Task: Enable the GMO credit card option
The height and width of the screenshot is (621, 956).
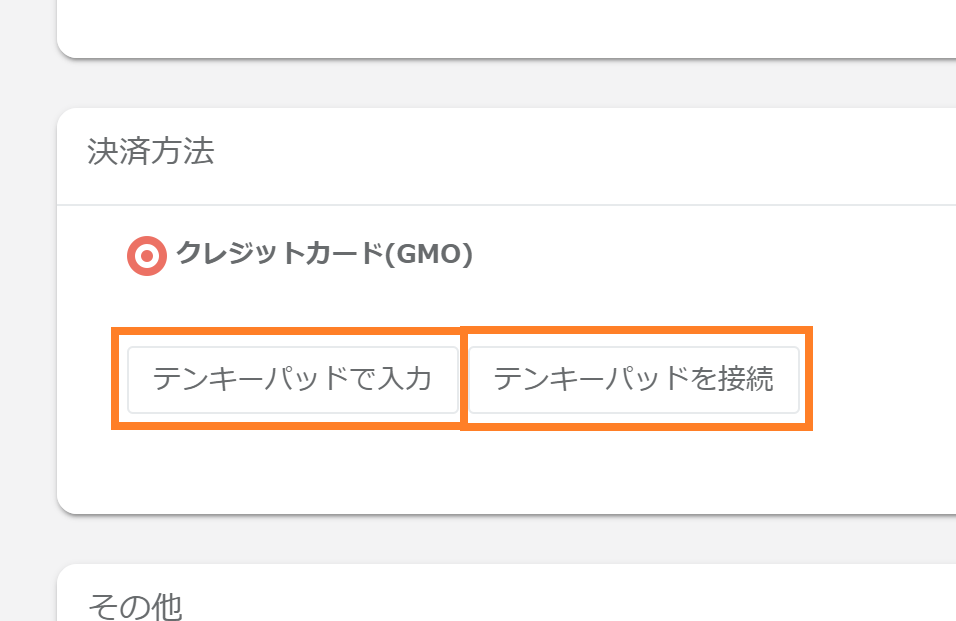Action: coord(147,256)
